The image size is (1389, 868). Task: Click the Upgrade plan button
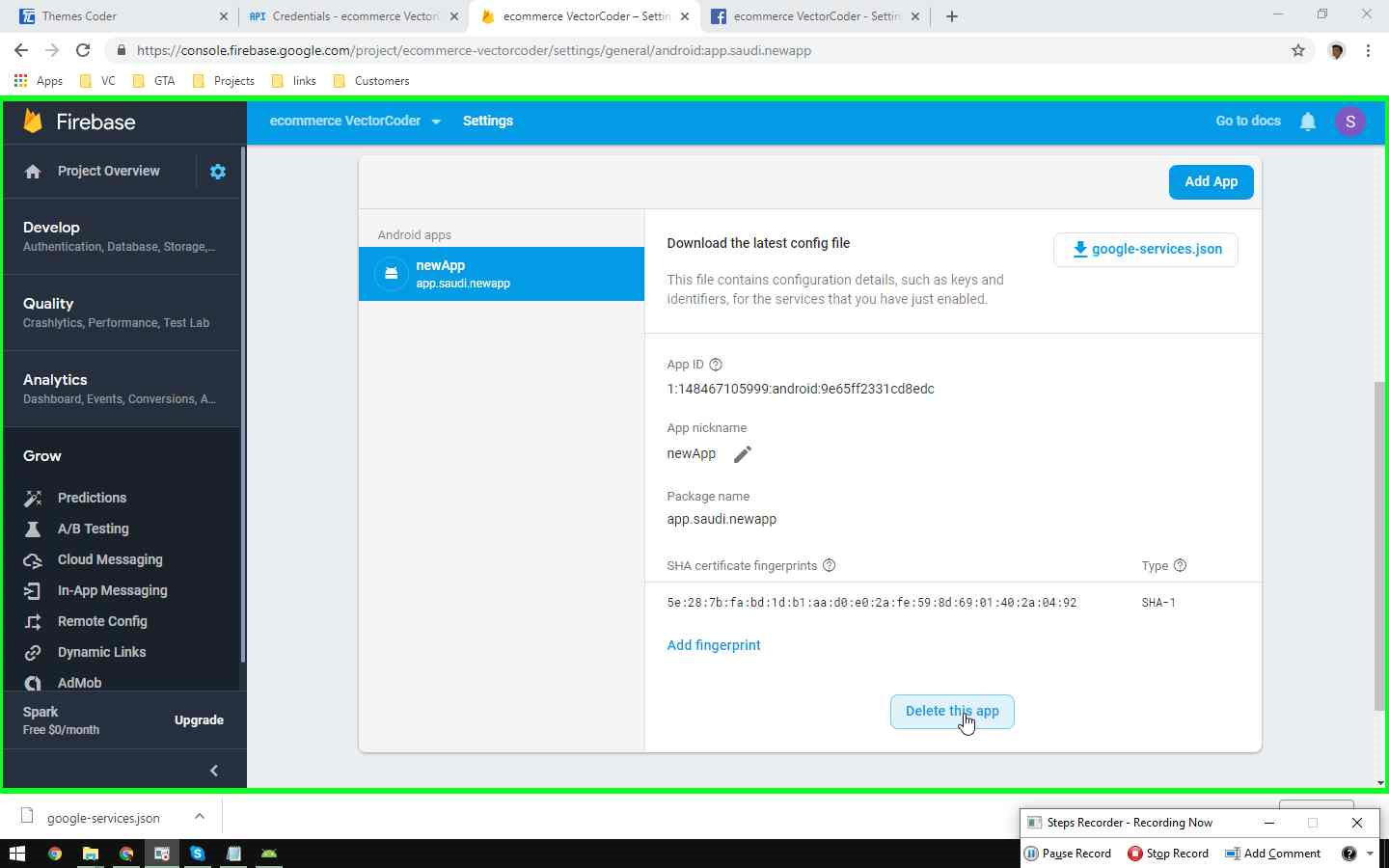click(199, 720)
